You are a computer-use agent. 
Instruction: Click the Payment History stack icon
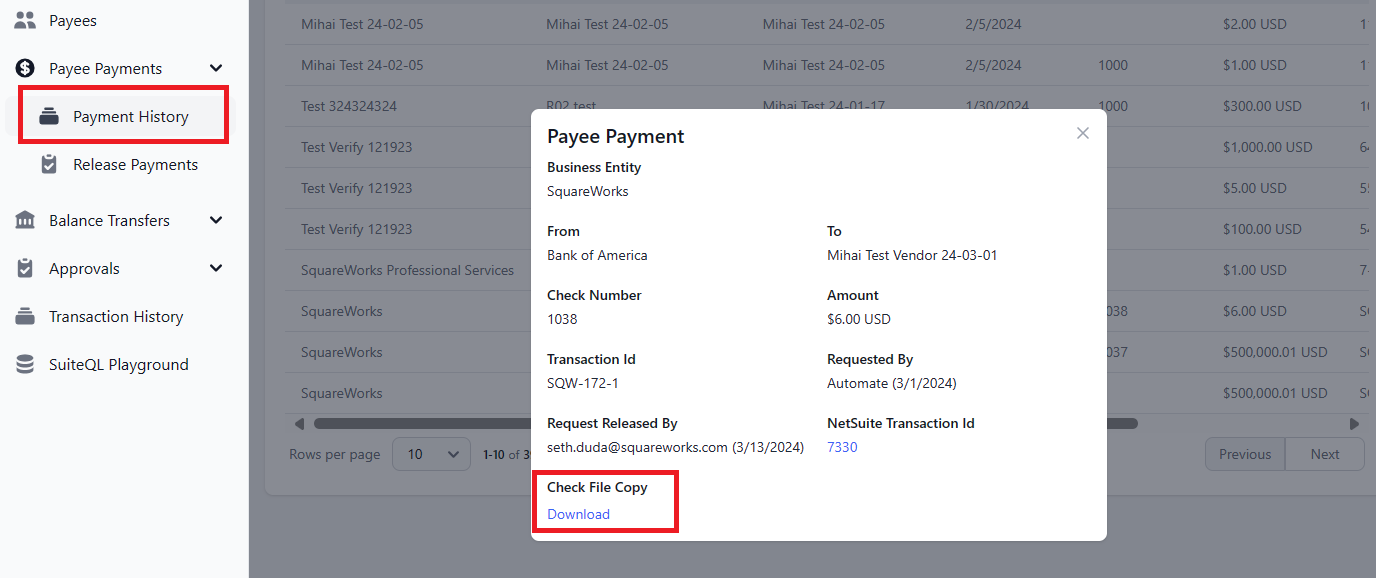49,117
